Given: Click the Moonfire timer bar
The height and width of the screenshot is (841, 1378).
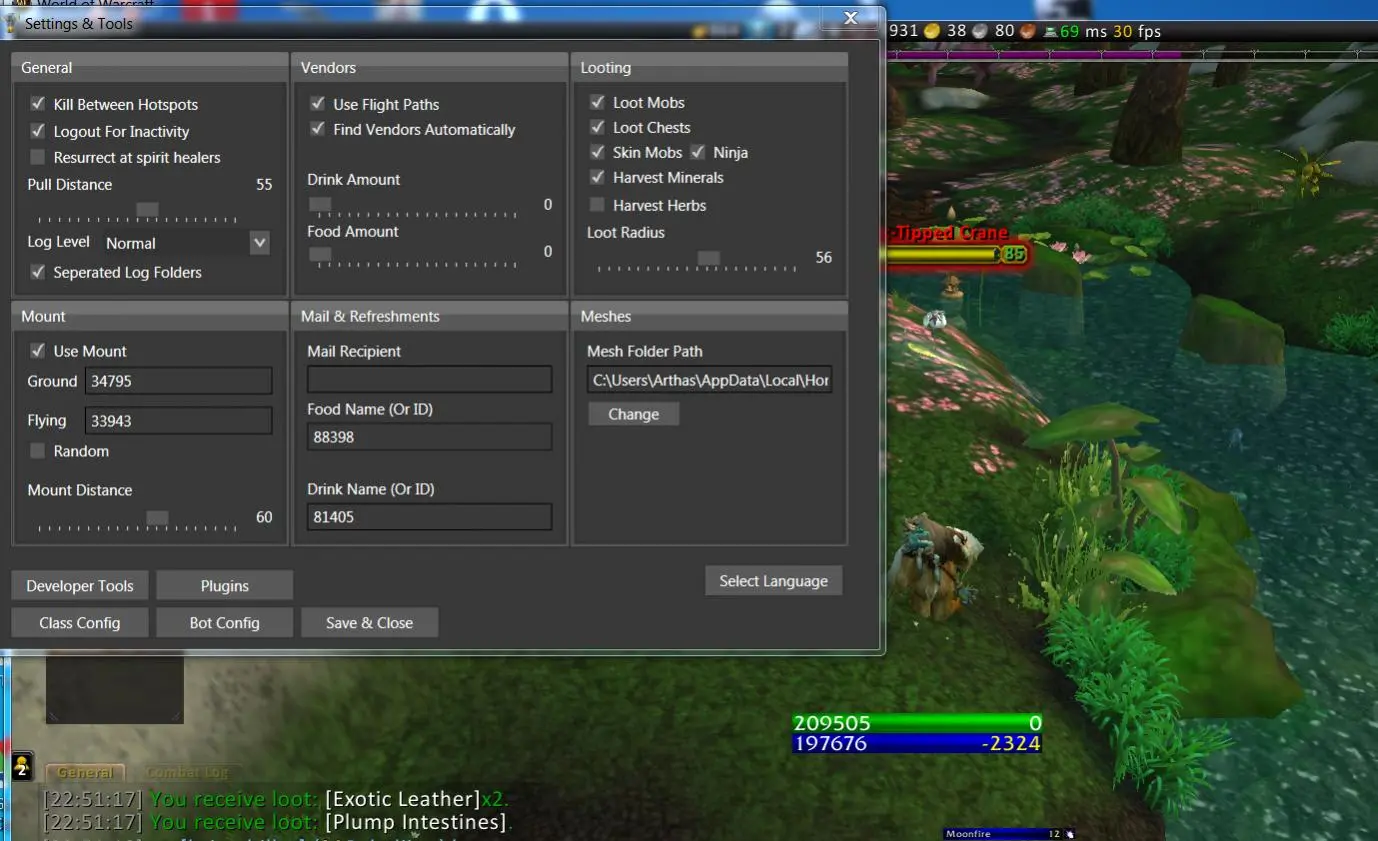Looking at the screenshot, I should 1004,834.
